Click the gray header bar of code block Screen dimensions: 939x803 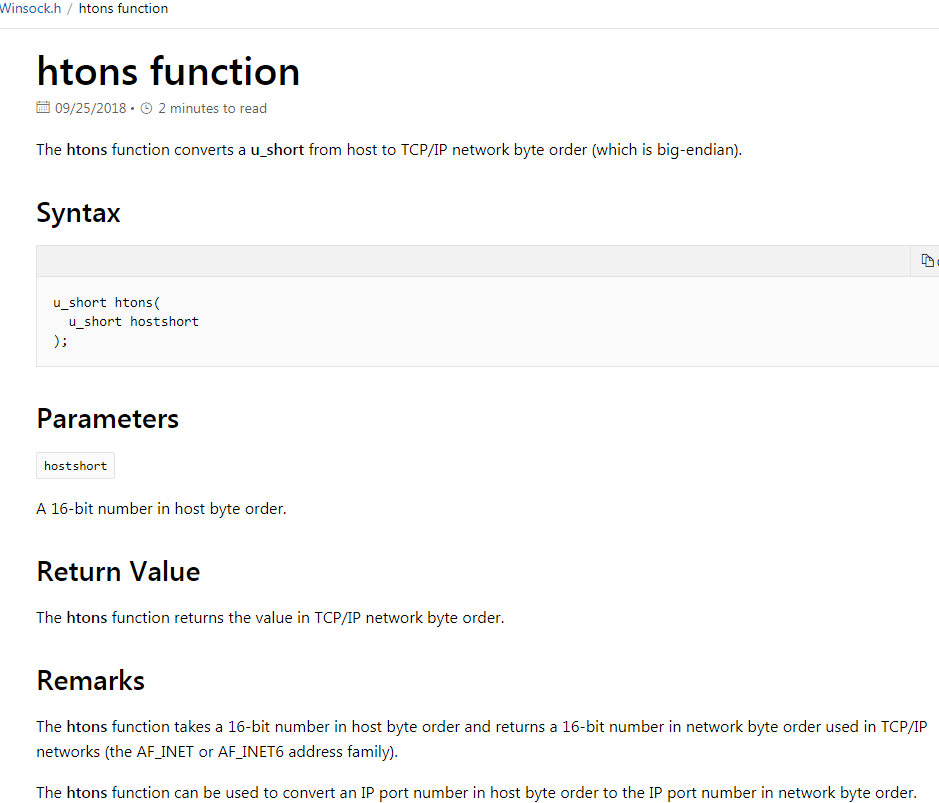(470, 261)
